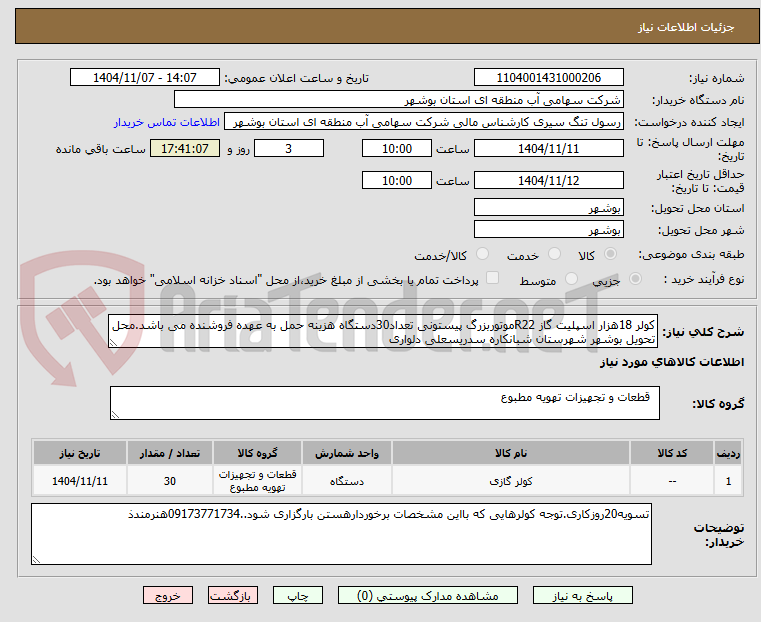Click the توضیحات خریدار notes textarea
This screenshot has width=761, height=622.
point(341,534)
